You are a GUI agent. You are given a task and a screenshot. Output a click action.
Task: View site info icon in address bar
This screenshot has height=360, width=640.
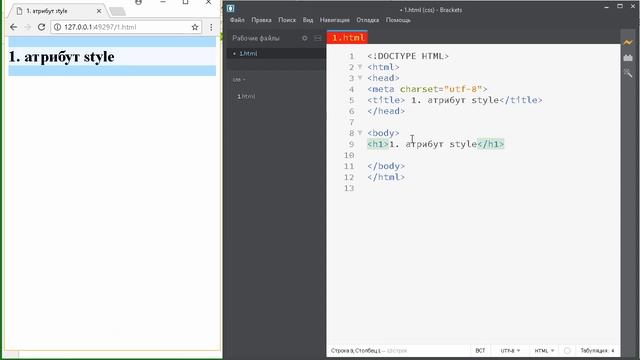58,27
